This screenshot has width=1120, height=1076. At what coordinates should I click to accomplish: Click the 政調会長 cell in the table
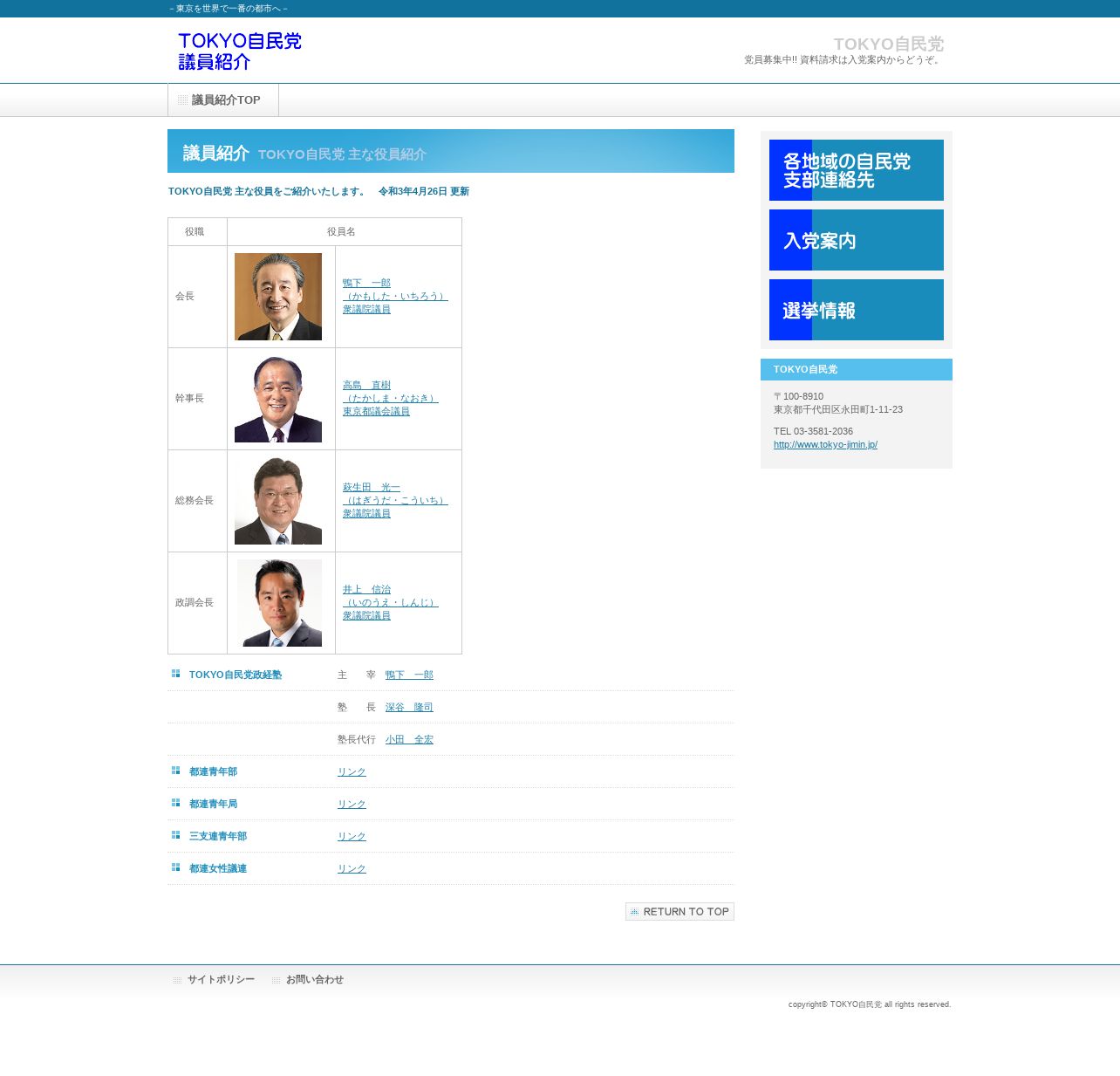198,603
